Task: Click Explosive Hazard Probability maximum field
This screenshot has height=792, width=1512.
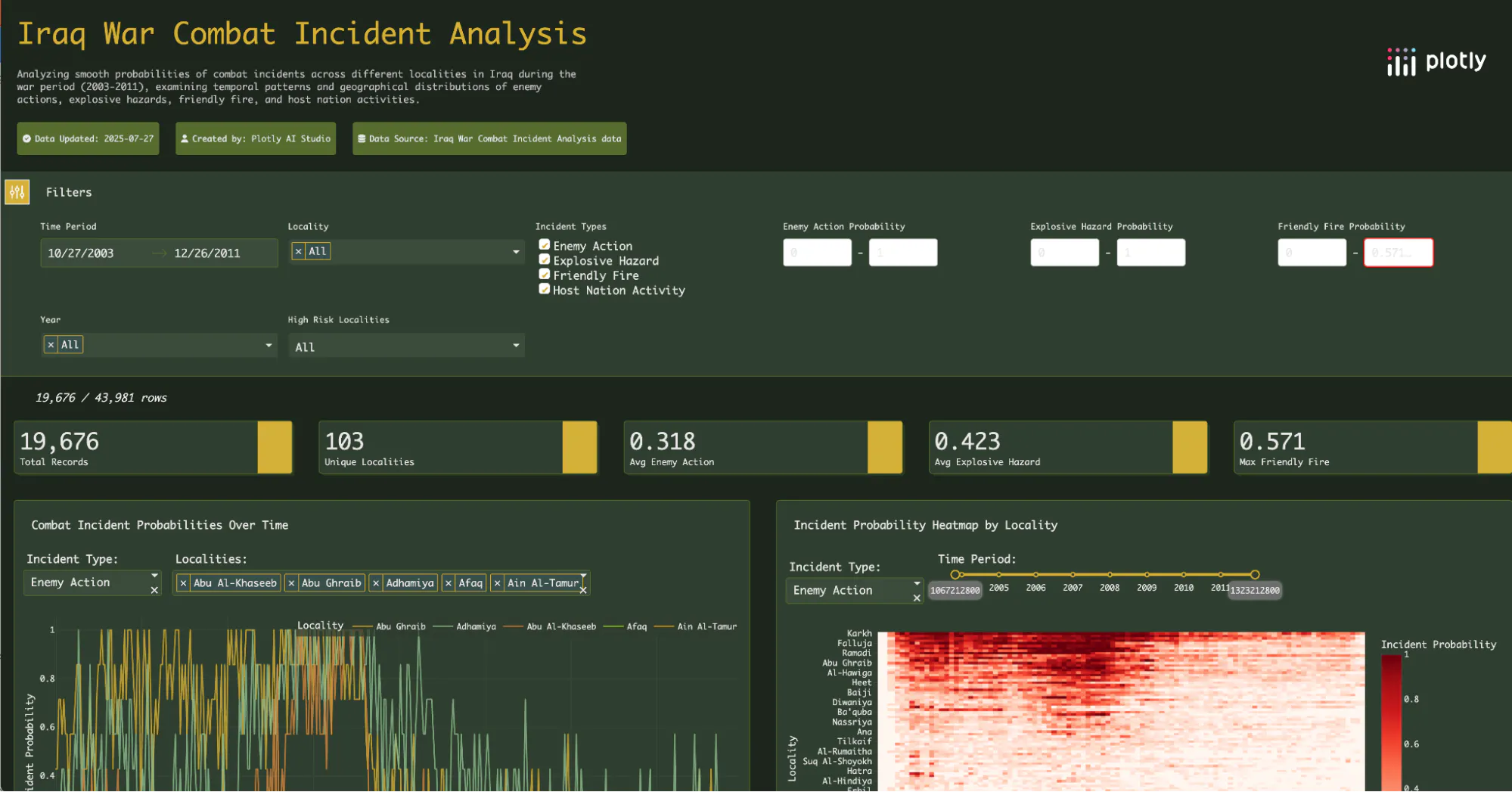Action: [1150, 253]
